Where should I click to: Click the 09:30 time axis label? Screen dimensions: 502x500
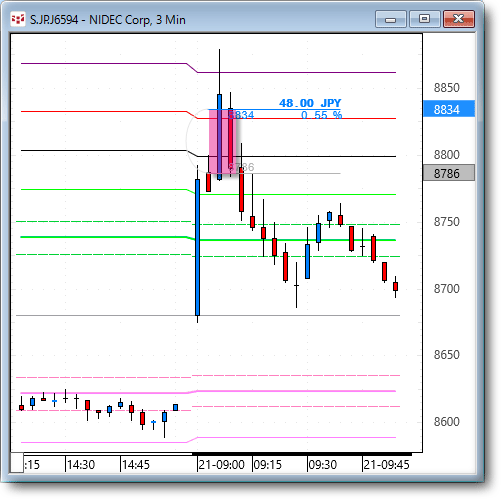click(x=322, y=464)
